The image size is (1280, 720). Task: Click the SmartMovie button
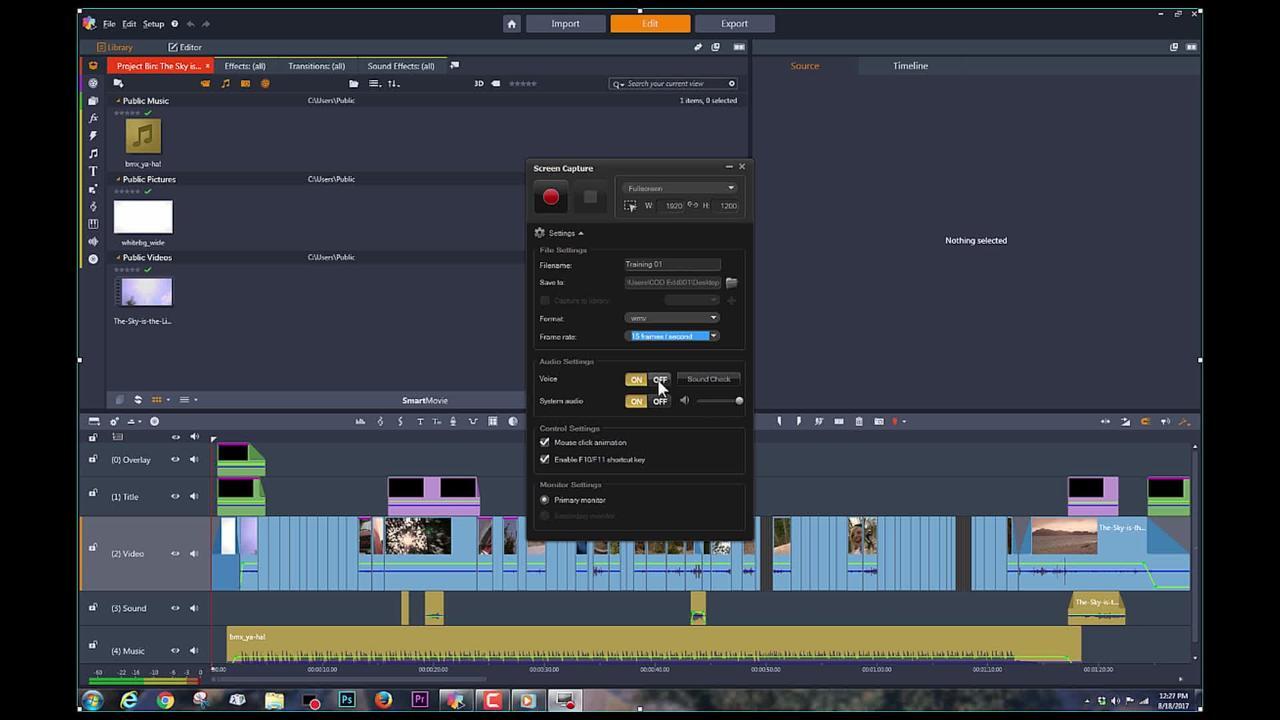tap(425, 400)
